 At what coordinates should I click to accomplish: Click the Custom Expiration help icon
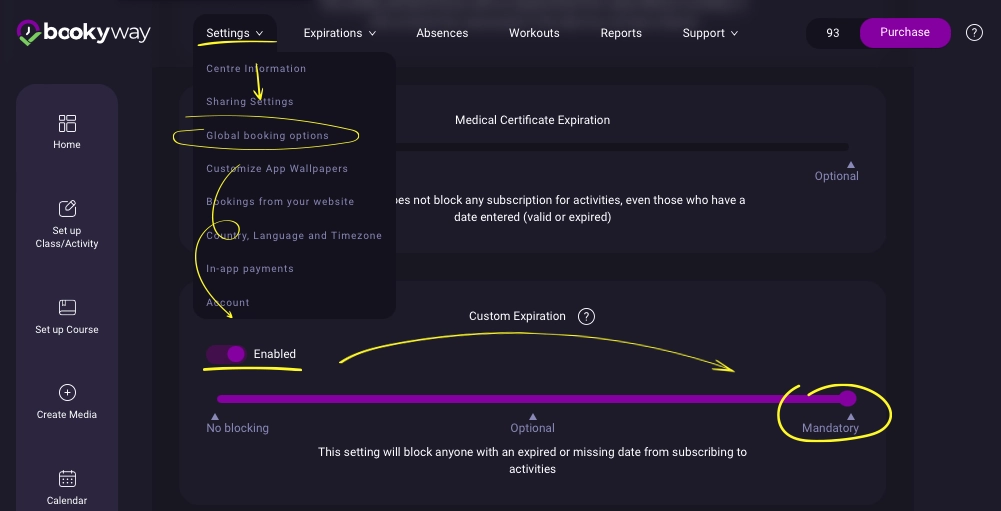click(x=587, y=316)
